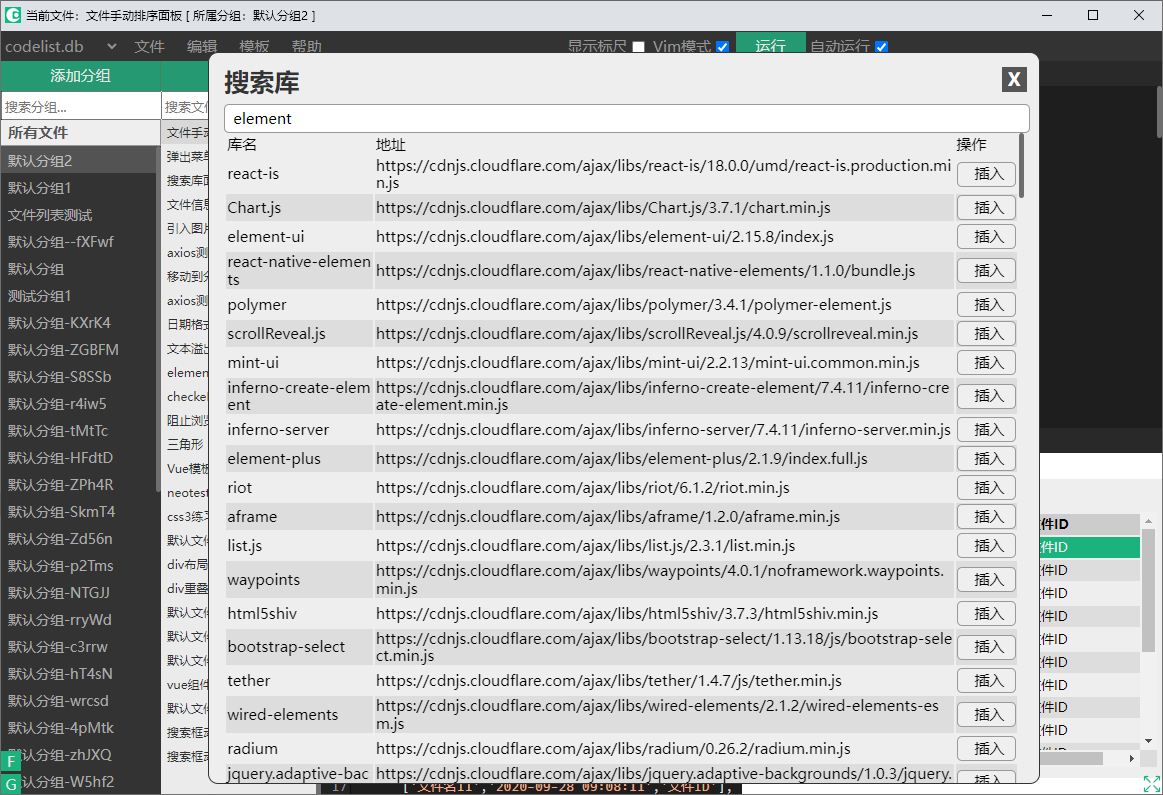Viewport: 1163px width, 795px height.
Task: Click the green F badge at bottom left
Action: pos(10,762)
